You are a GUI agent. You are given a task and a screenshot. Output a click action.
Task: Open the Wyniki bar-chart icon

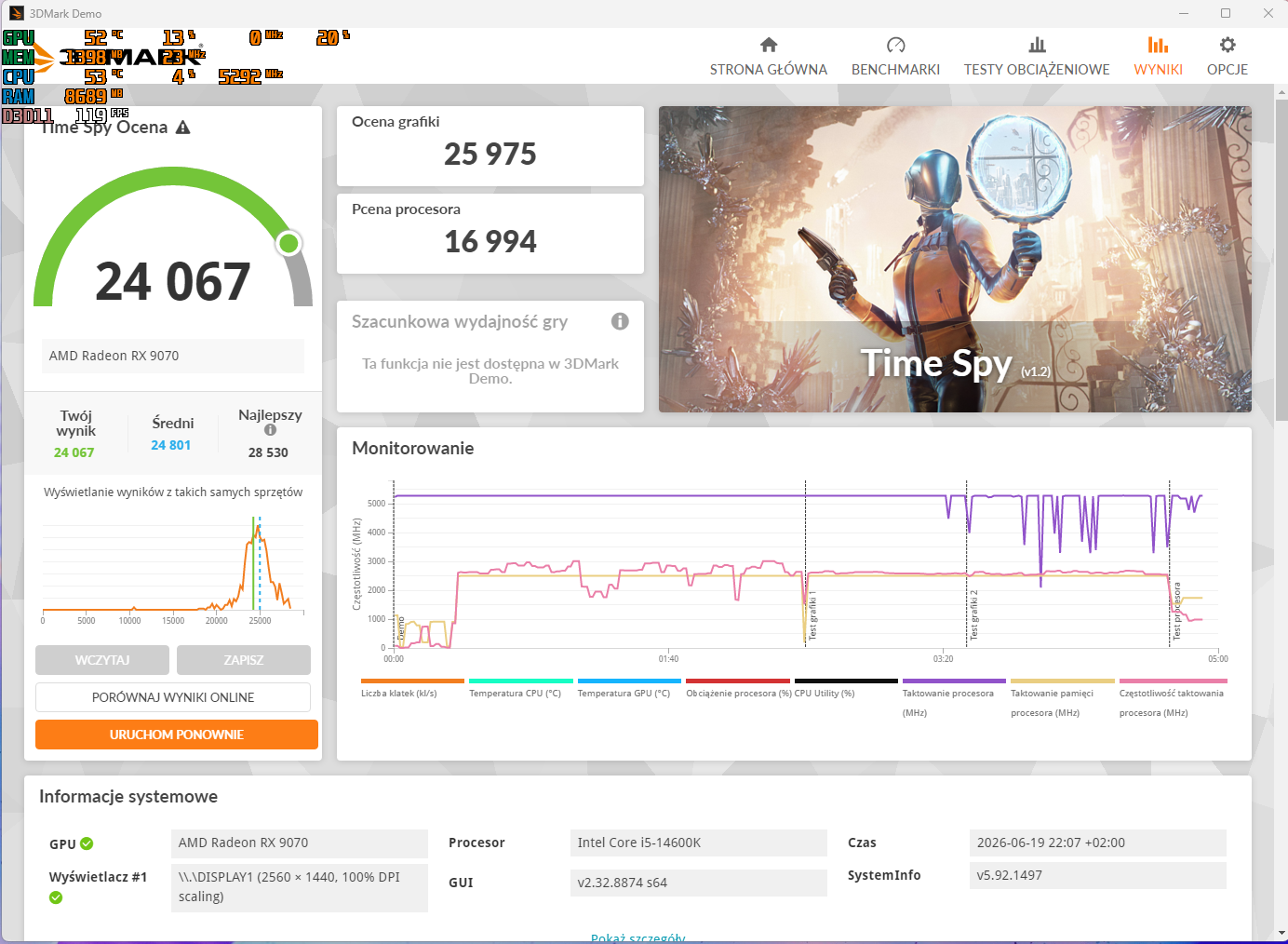click(x=1158, y=45)
